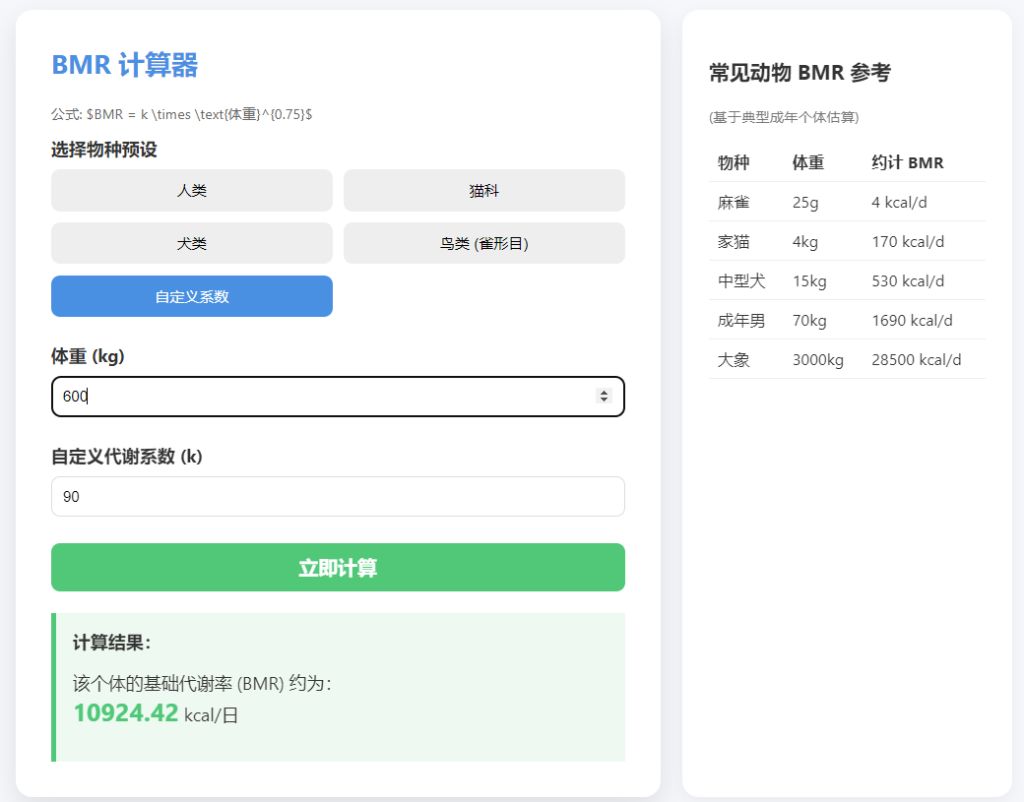The height and width of the screenshot is (802, 1024).
Task: Pick the 犬类 species preset
Action: point(191,243)
